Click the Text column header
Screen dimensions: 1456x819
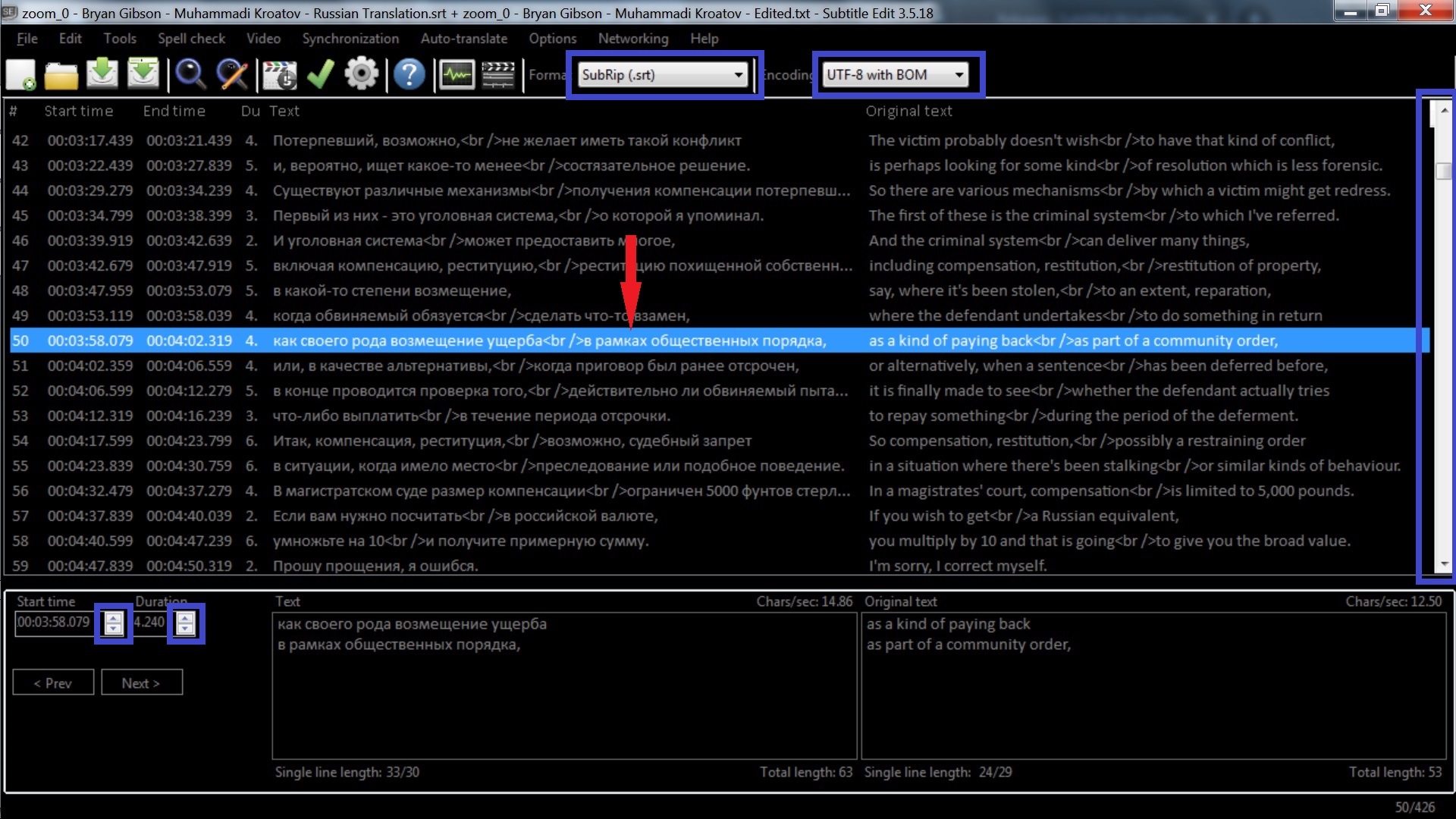tap(284, 111)
